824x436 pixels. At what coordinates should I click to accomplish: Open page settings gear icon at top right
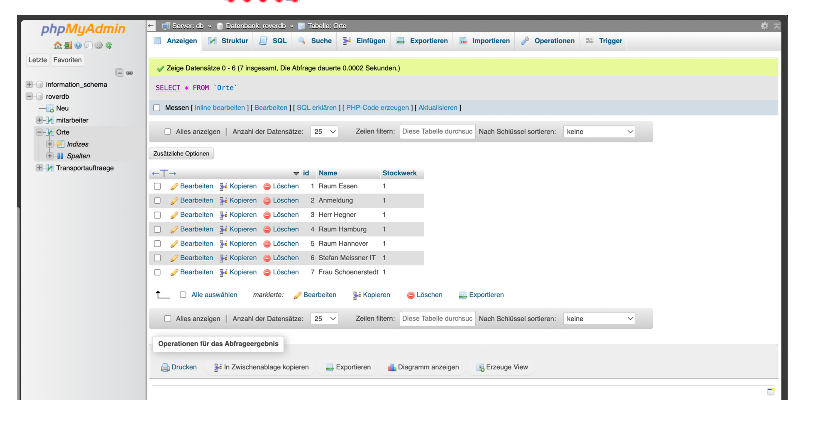(x=765, y=25)
